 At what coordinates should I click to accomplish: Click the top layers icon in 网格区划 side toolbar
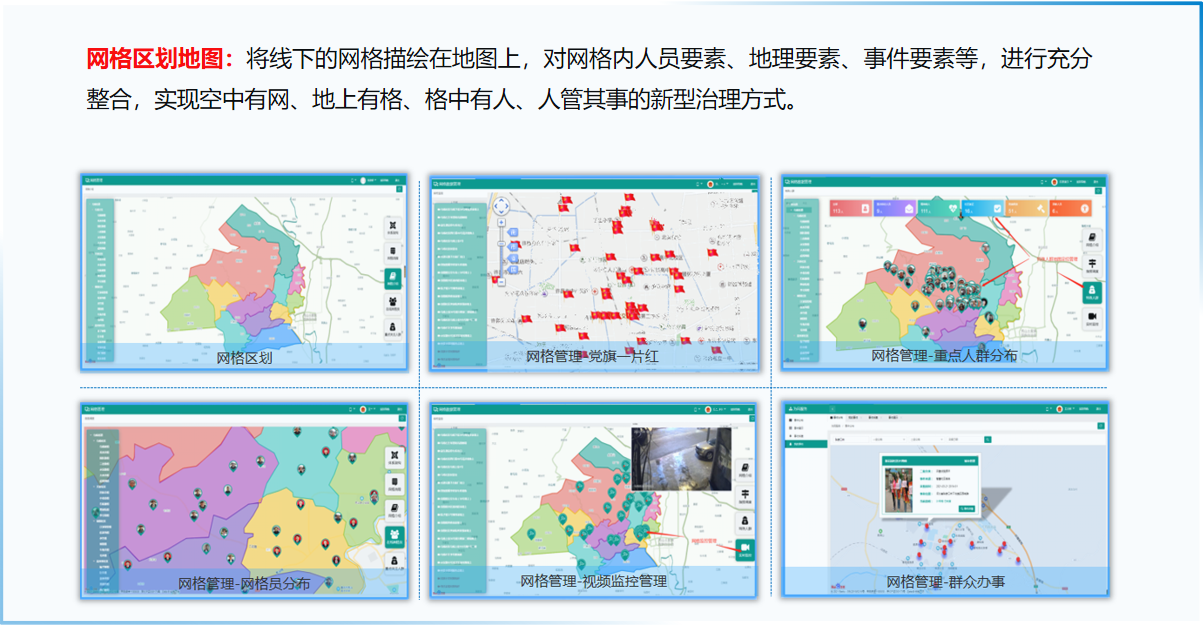tap(393, 228)
